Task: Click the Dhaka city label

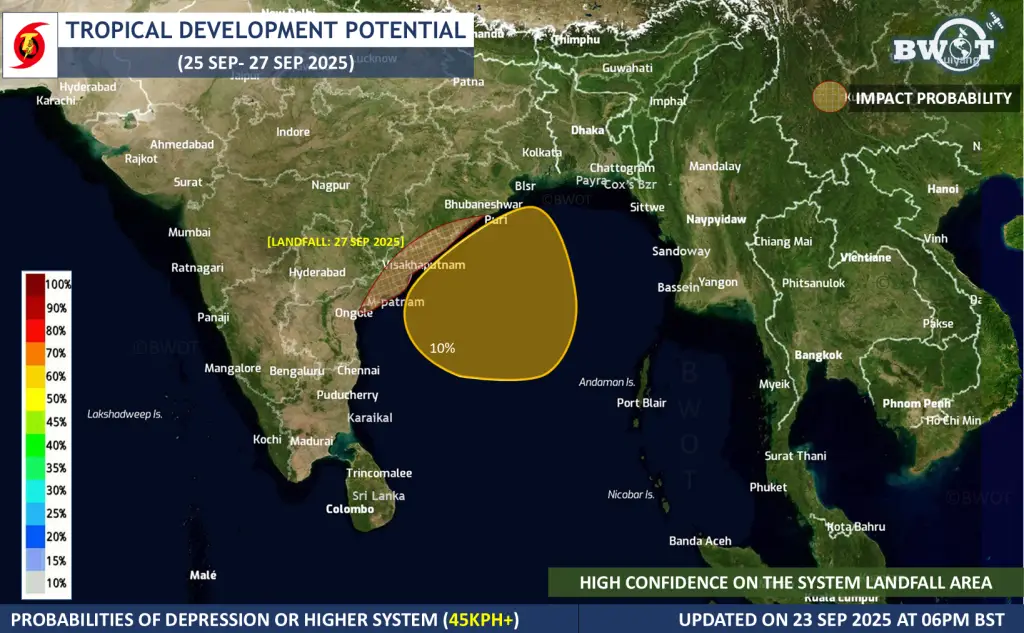Action: [x=588, y=131]
